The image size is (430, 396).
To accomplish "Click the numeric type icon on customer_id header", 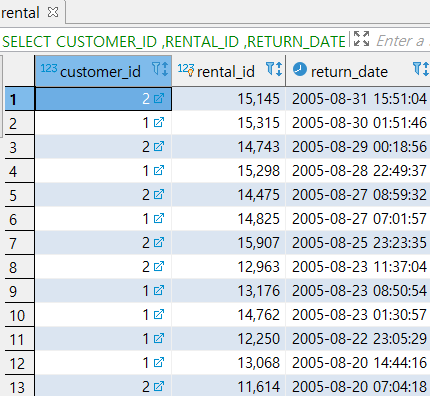I will point(49,68).
